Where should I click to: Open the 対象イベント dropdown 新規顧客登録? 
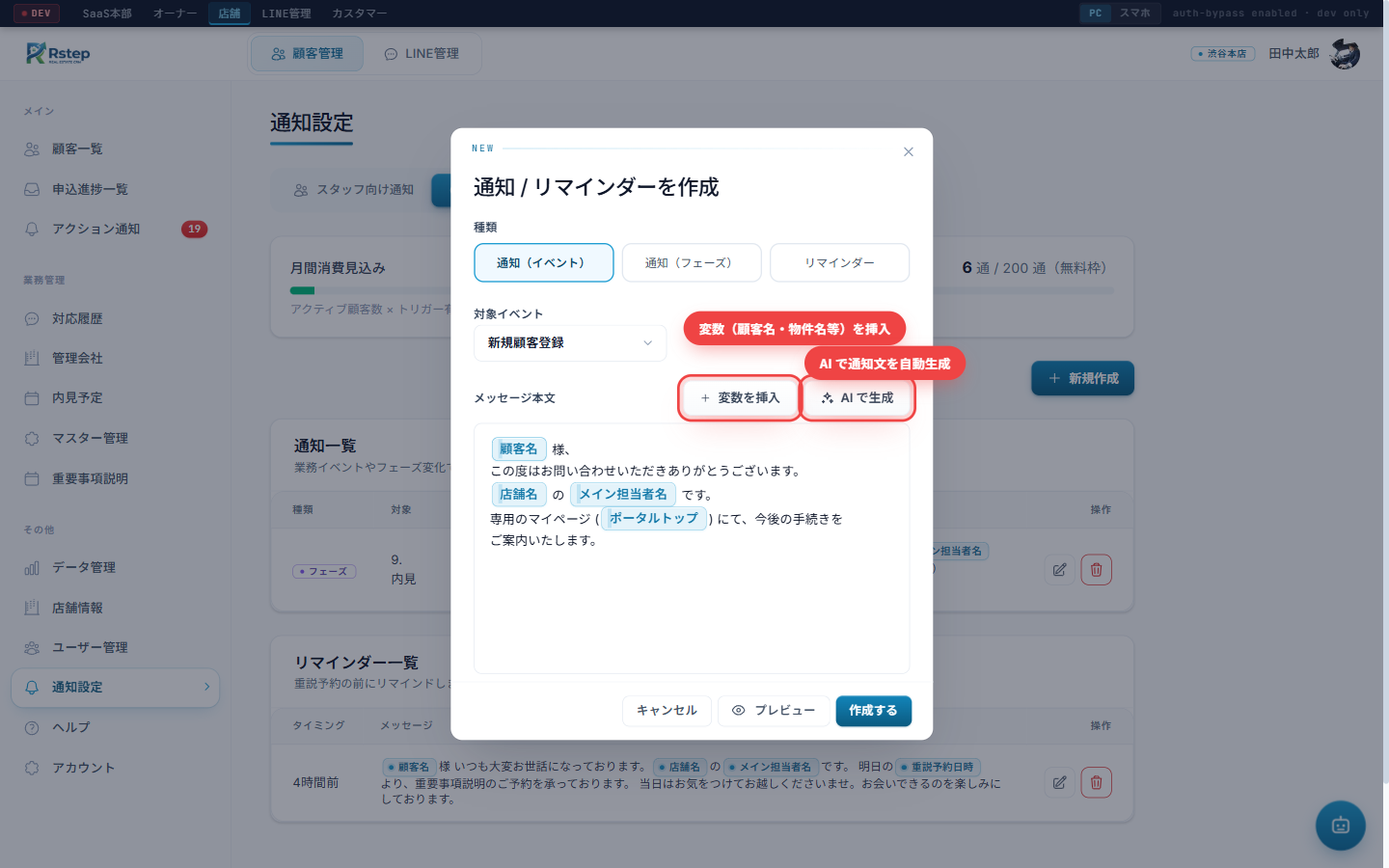tap(570, 342)
